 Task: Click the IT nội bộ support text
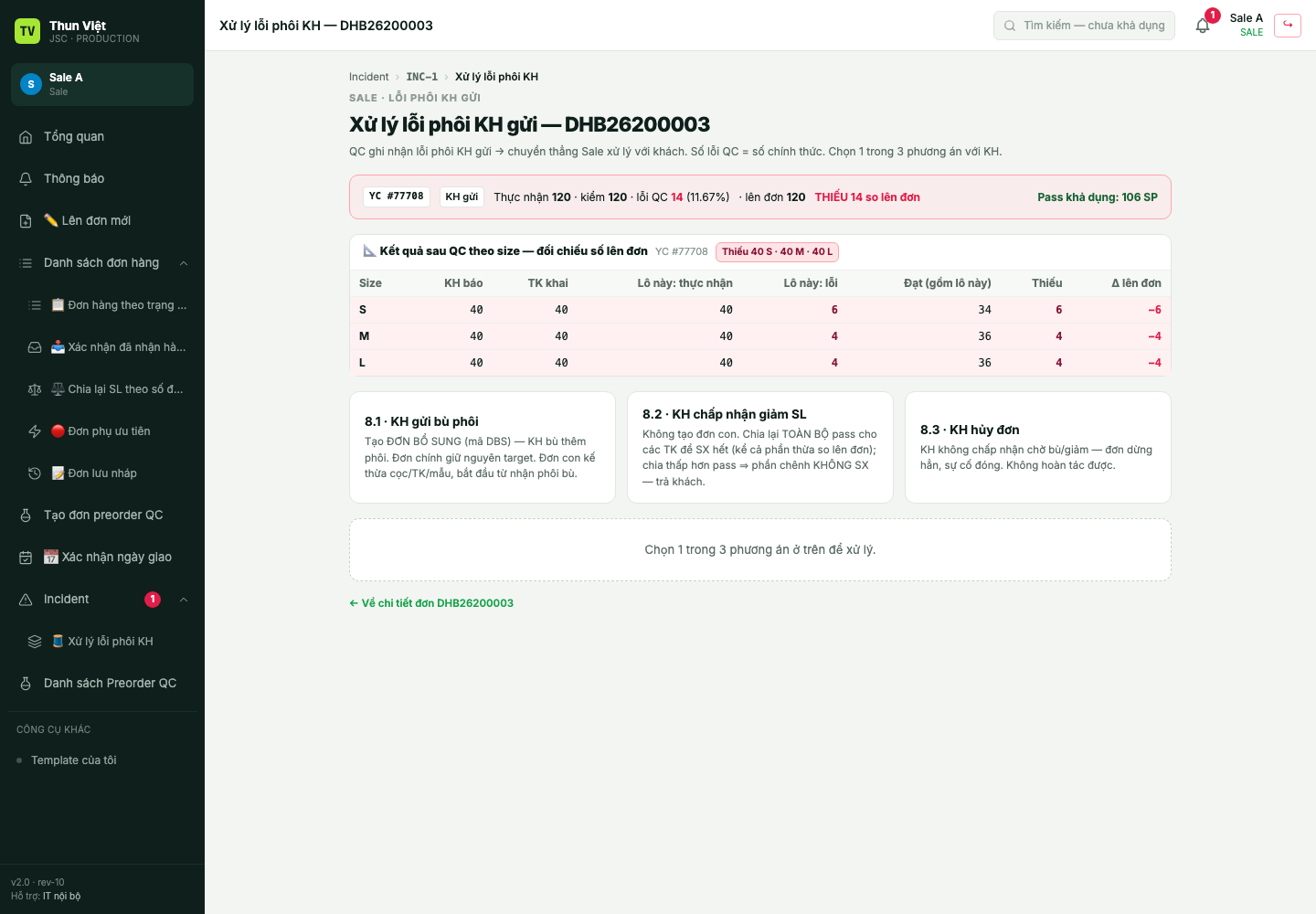(x=61, y=896)
